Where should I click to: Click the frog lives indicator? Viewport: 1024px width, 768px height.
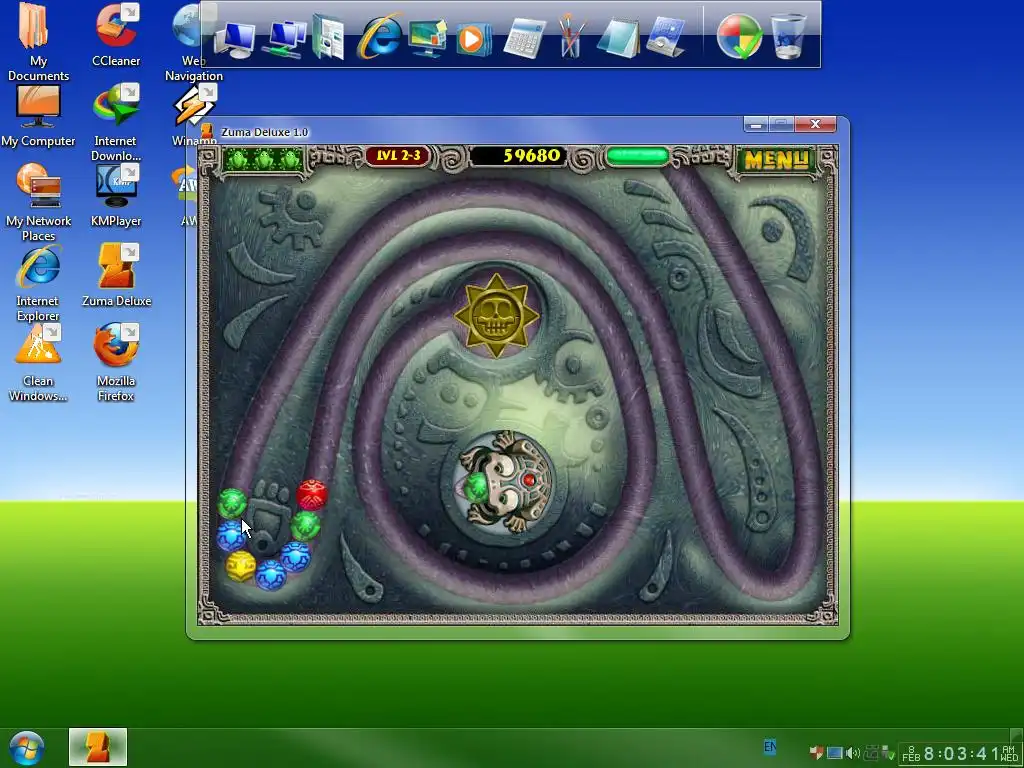264,159
